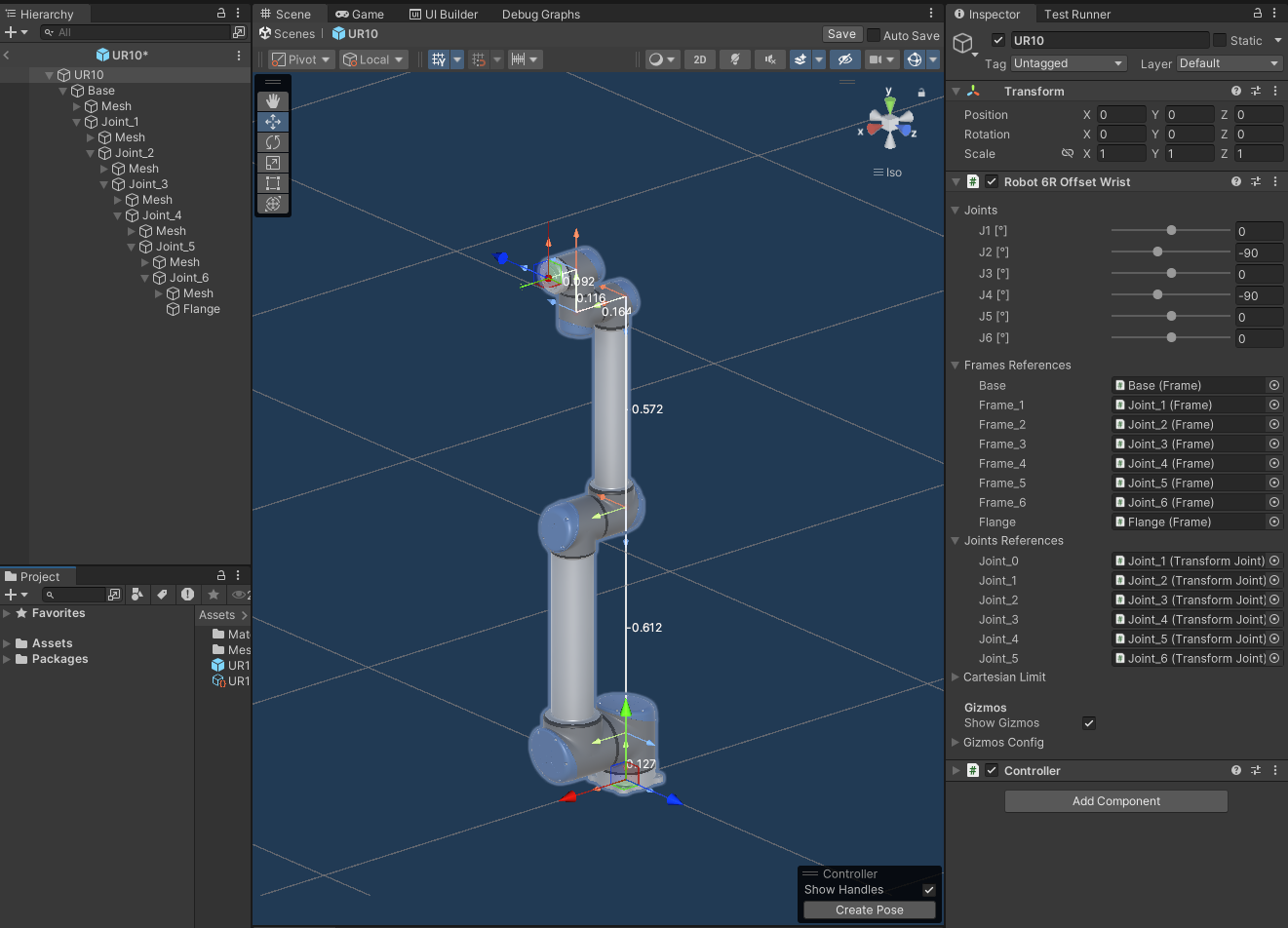Open object picker for Base frame
Image resolution: width=1288 pixels, height=928 pixels.
[x=1273, y=385]
